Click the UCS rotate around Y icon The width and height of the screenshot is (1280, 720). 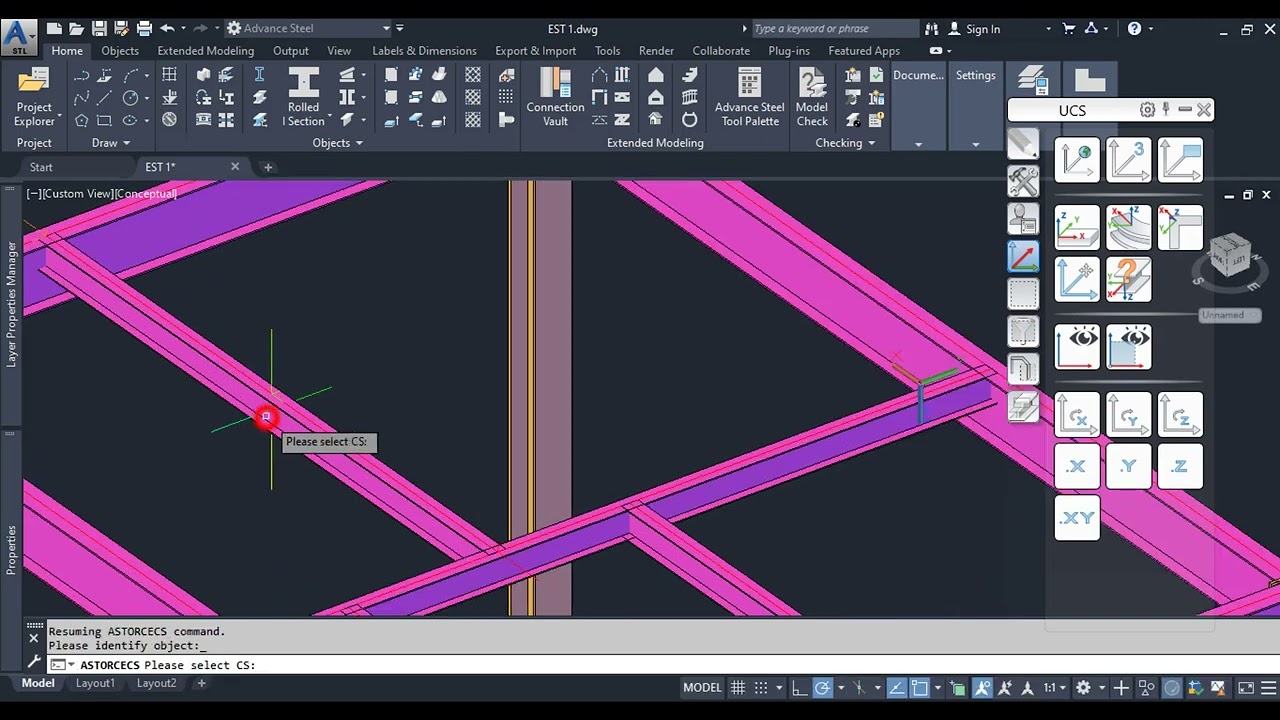(x=1128, y=415)
